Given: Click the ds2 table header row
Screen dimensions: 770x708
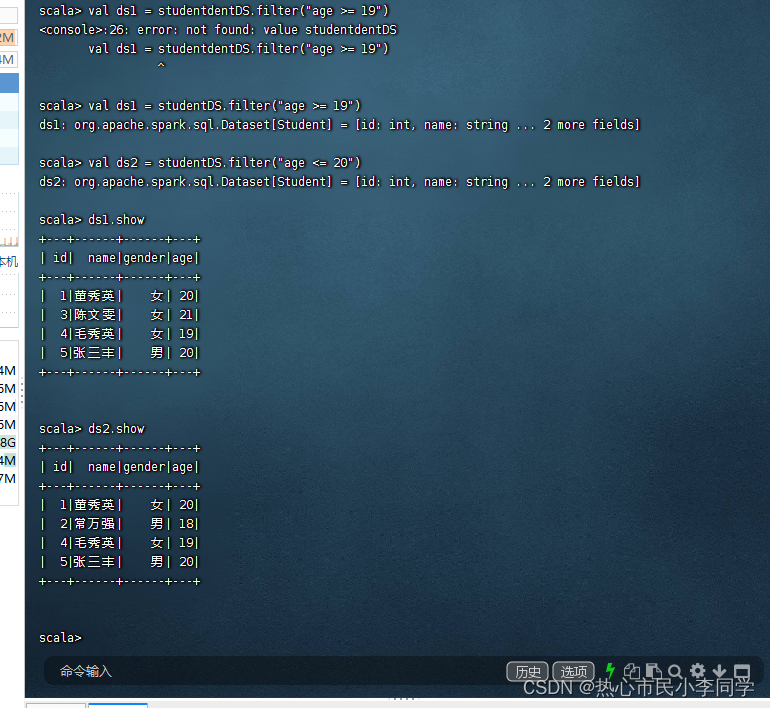Looking at the screenshot, I should (x=120, y=467).
